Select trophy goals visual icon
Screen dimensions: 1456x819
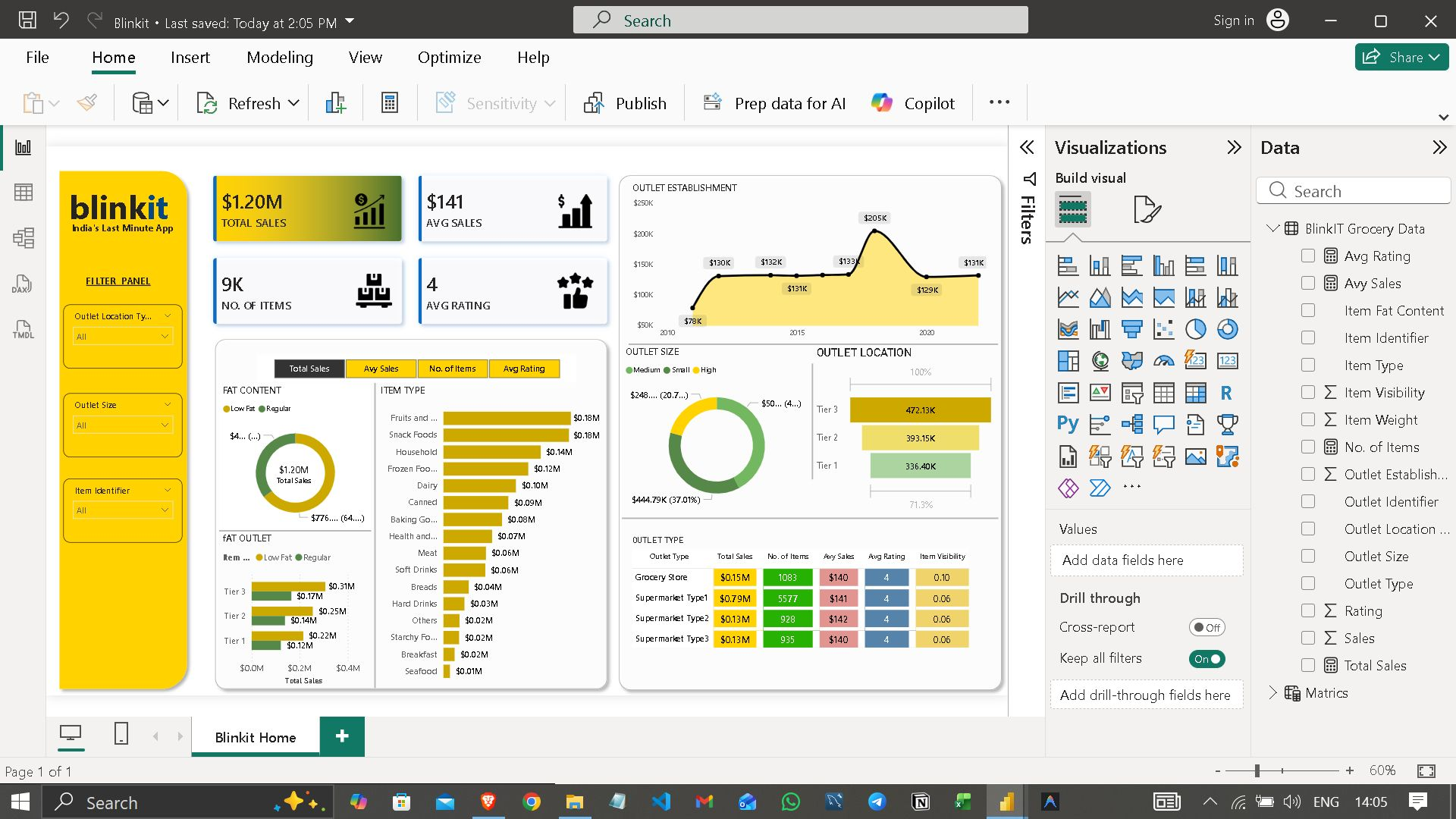coord(1227,425)
